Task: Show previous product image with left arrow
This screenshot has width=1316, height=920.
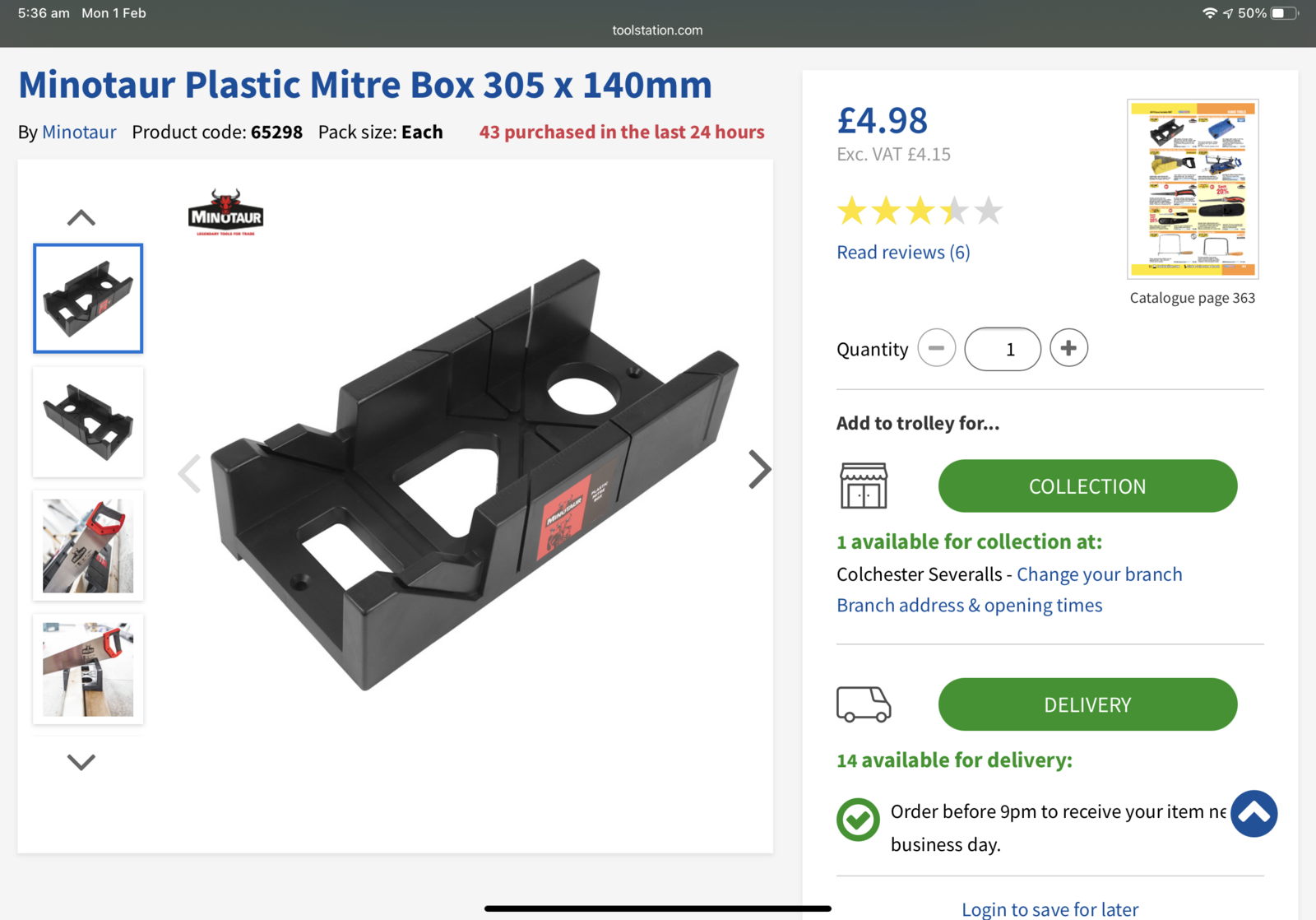Action: pyautogui.click(x=190, y=473)
